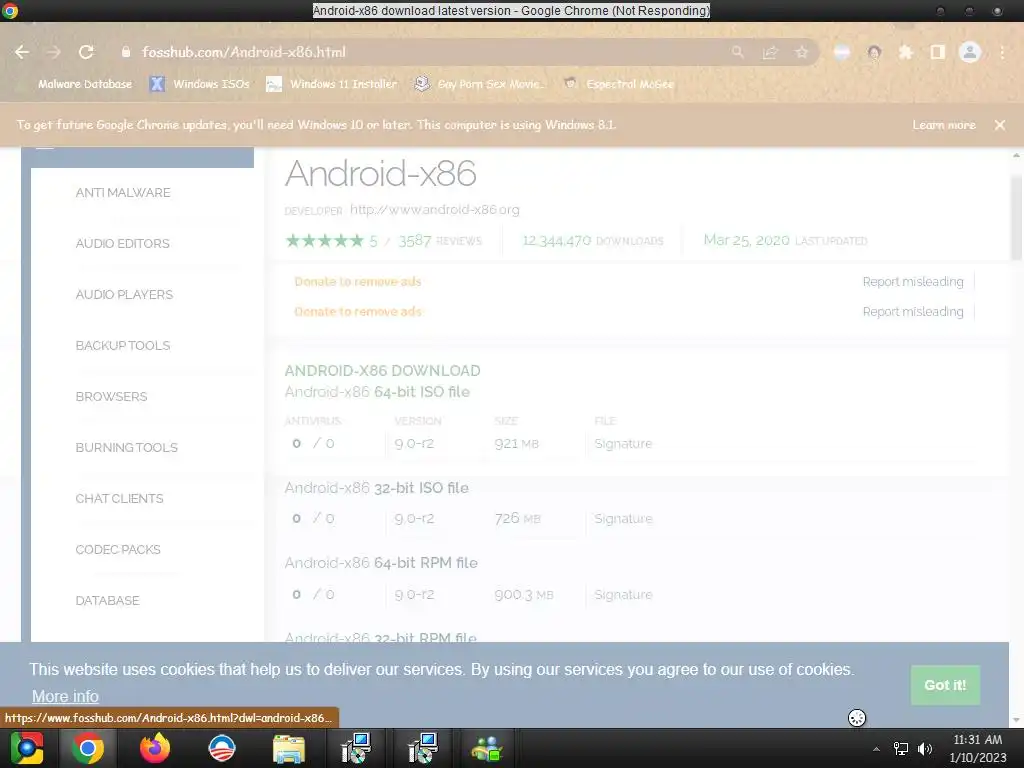The image size is (1024, 768).
Task: Download Android-x86 64-bit ISO file
Action: click(x=377, y=392)
